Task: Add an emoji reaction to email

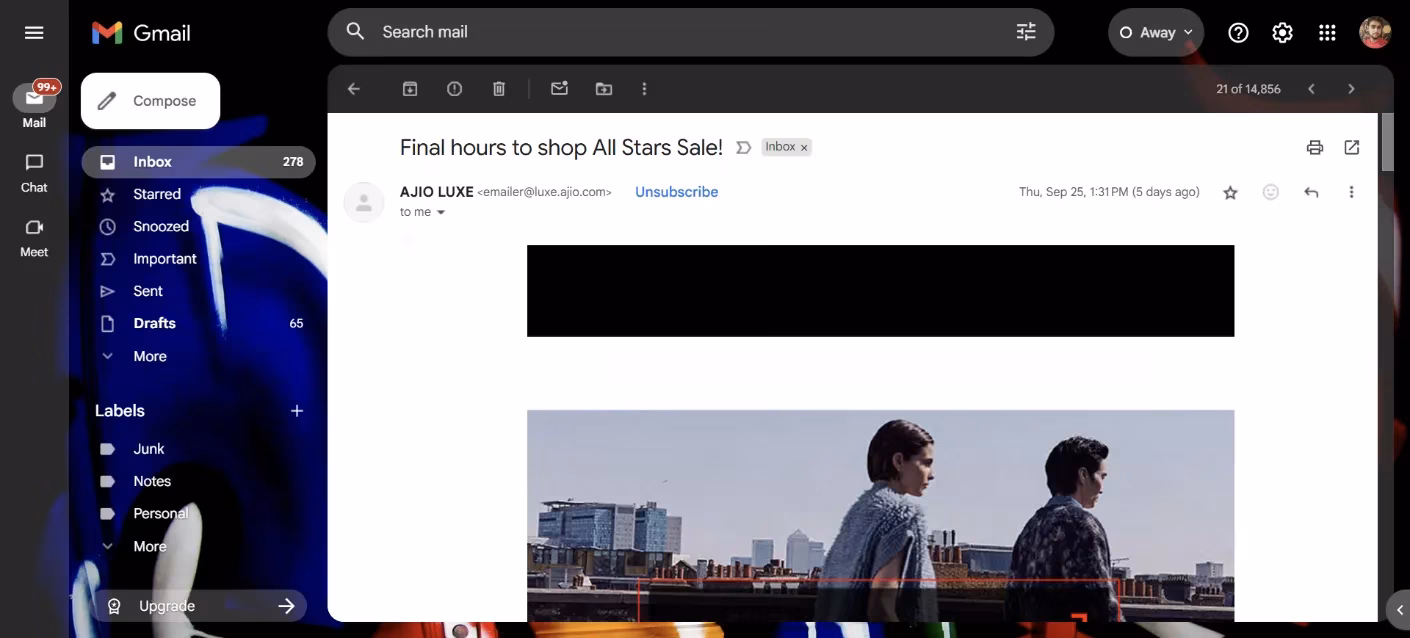Action: tap(1271, 192)
